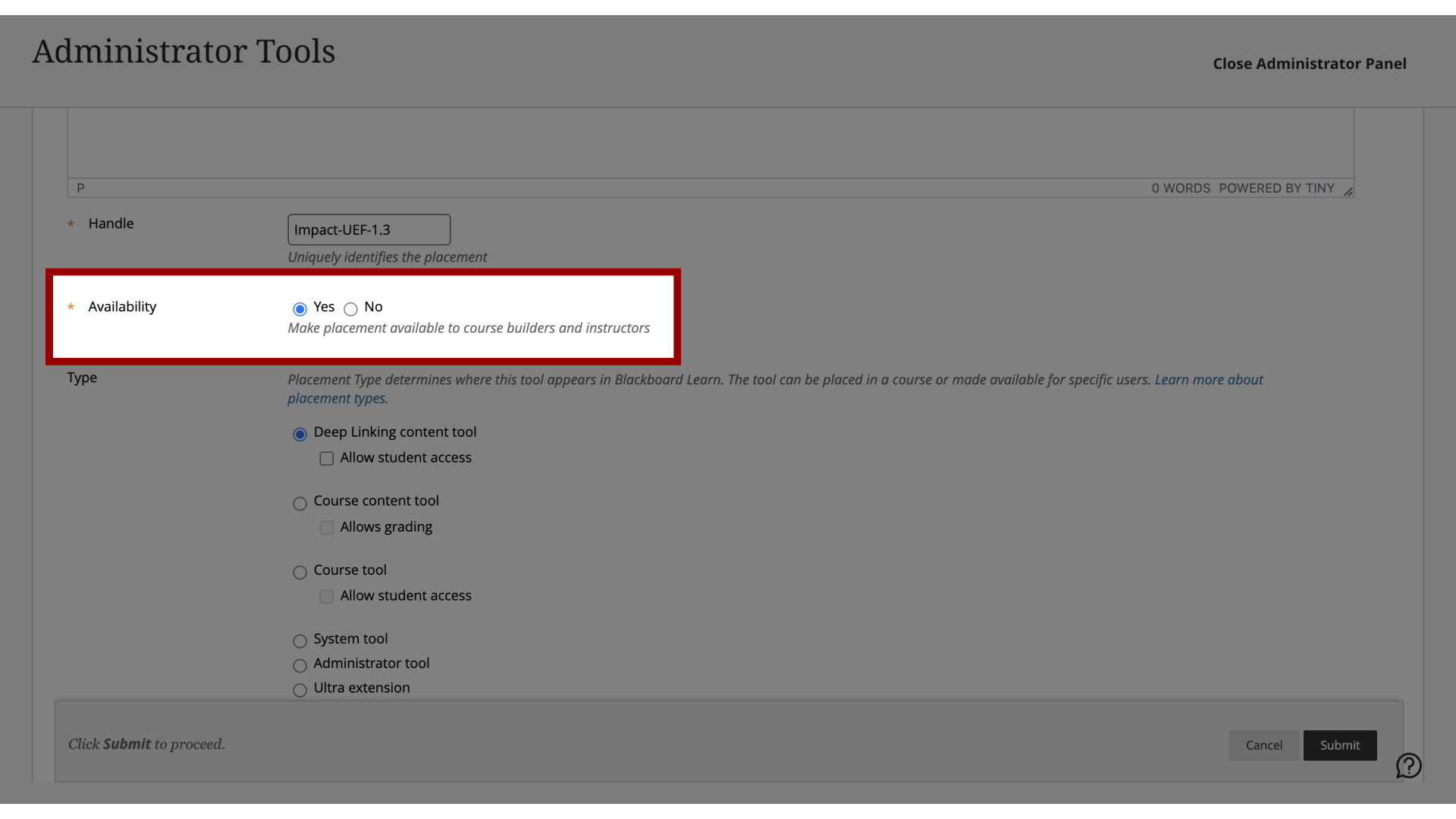Choose the Course tool type

tap(300, 573)
